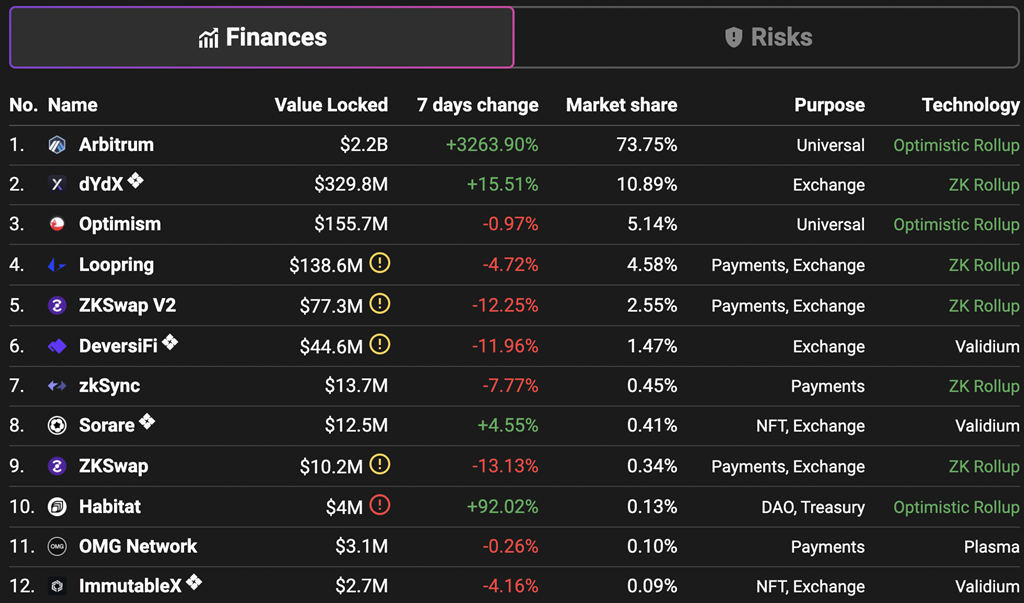Viewport: 1024px width, 603px height.
Task: Click the Technology column header
Action: pyautogui.click(x=970, y=105)
